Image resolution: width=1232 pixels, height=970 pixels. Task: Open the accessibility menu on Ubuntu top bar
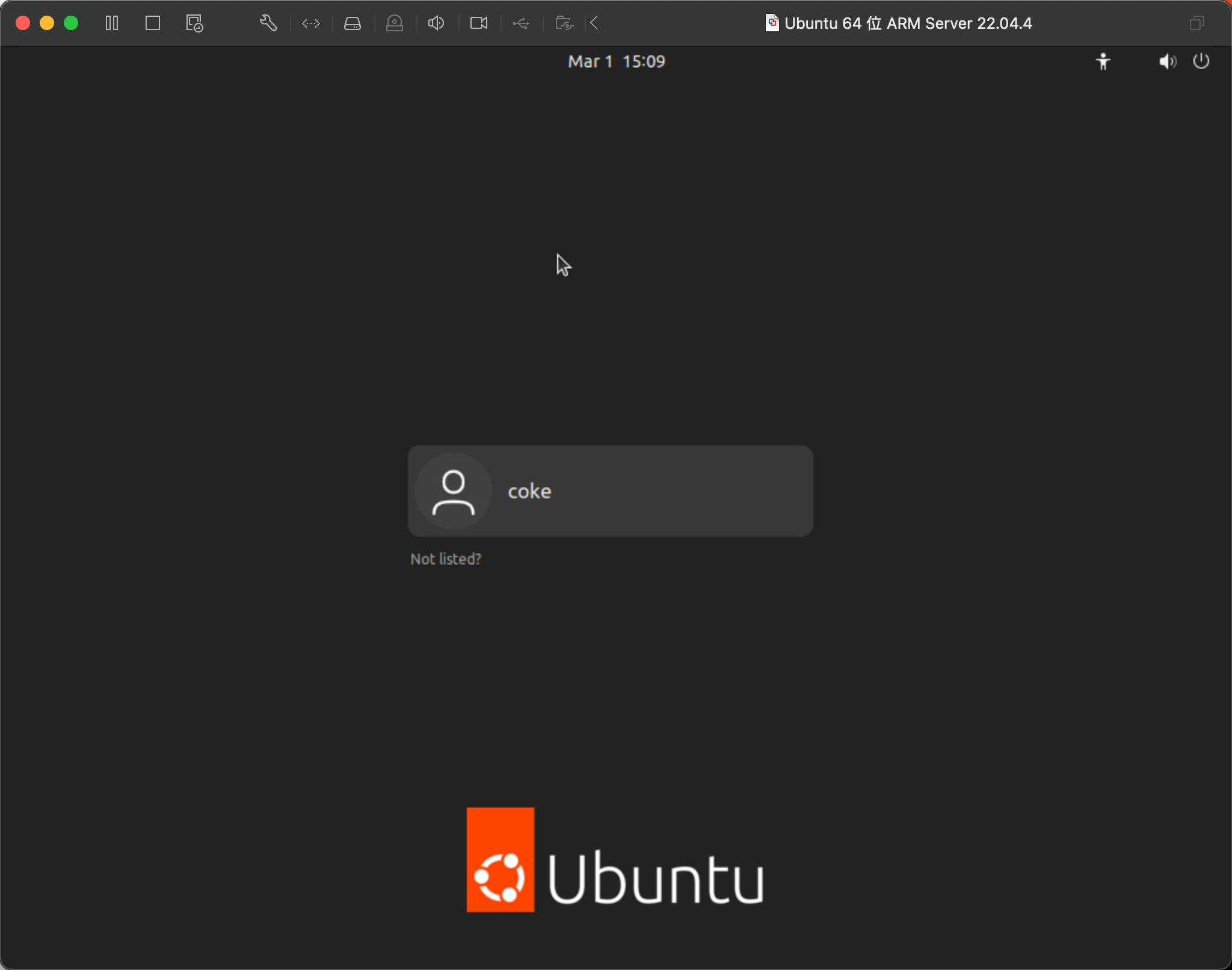tap(1103, 61)
